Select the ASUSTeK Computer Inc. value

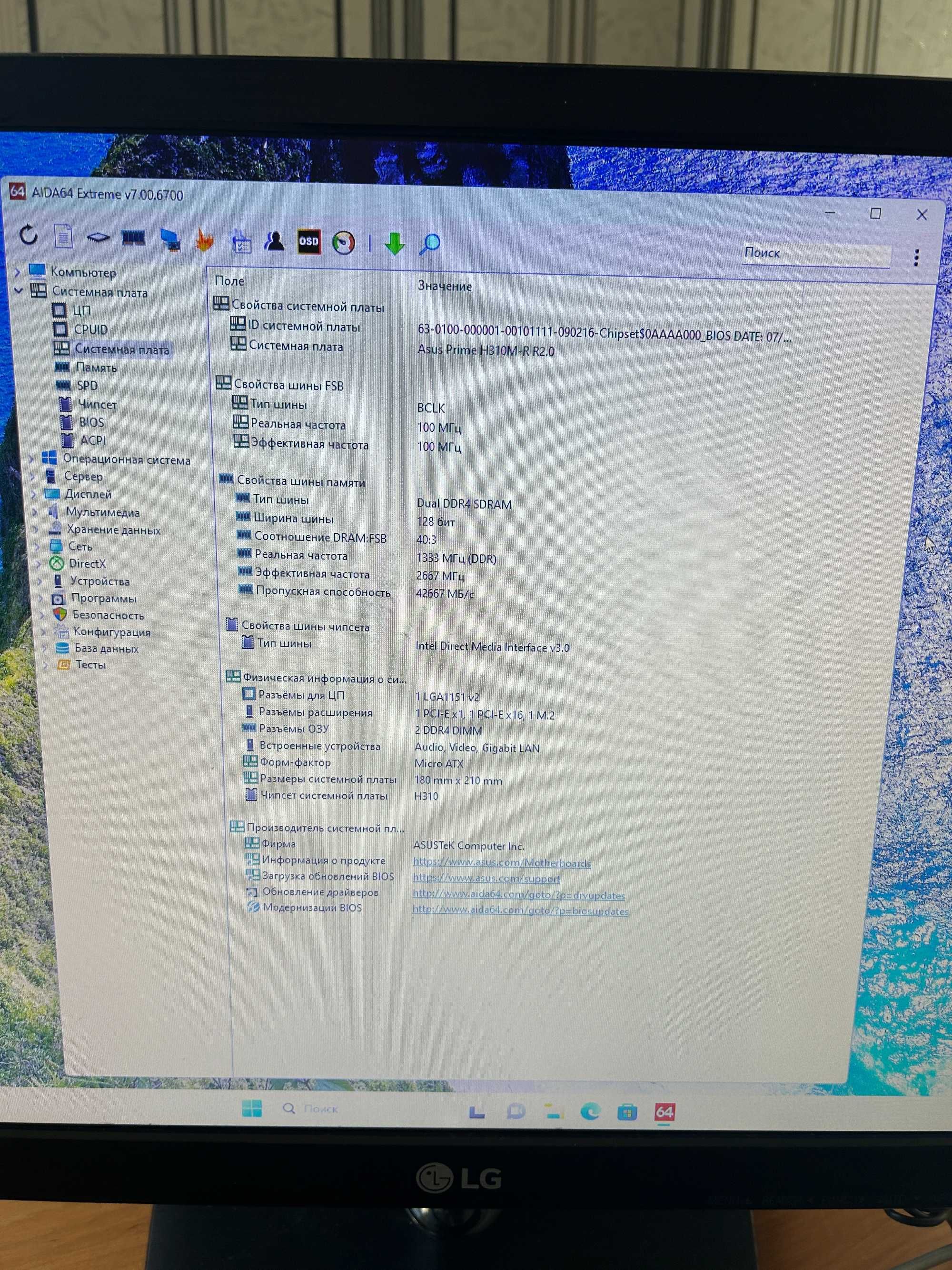pos(469,846)
